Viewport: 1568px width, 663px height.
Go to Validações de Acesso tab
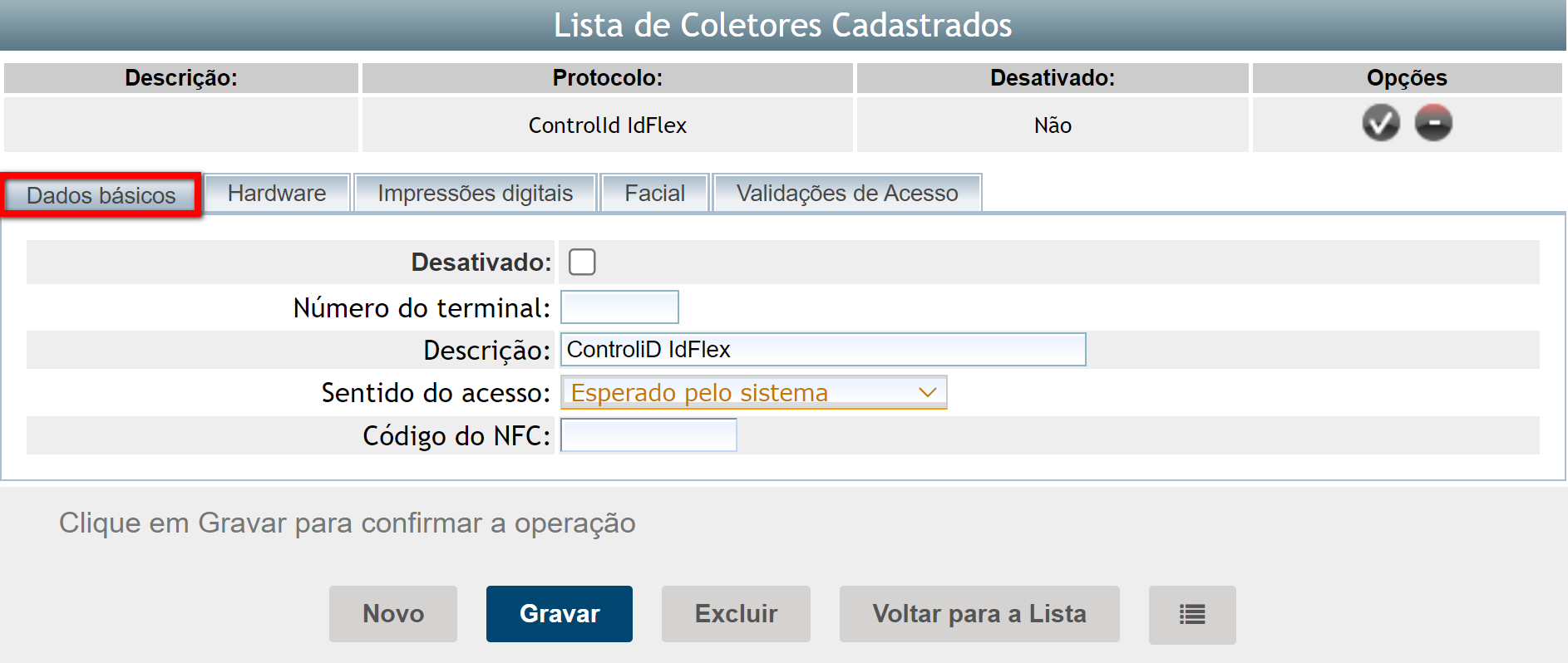pos(846,194)
